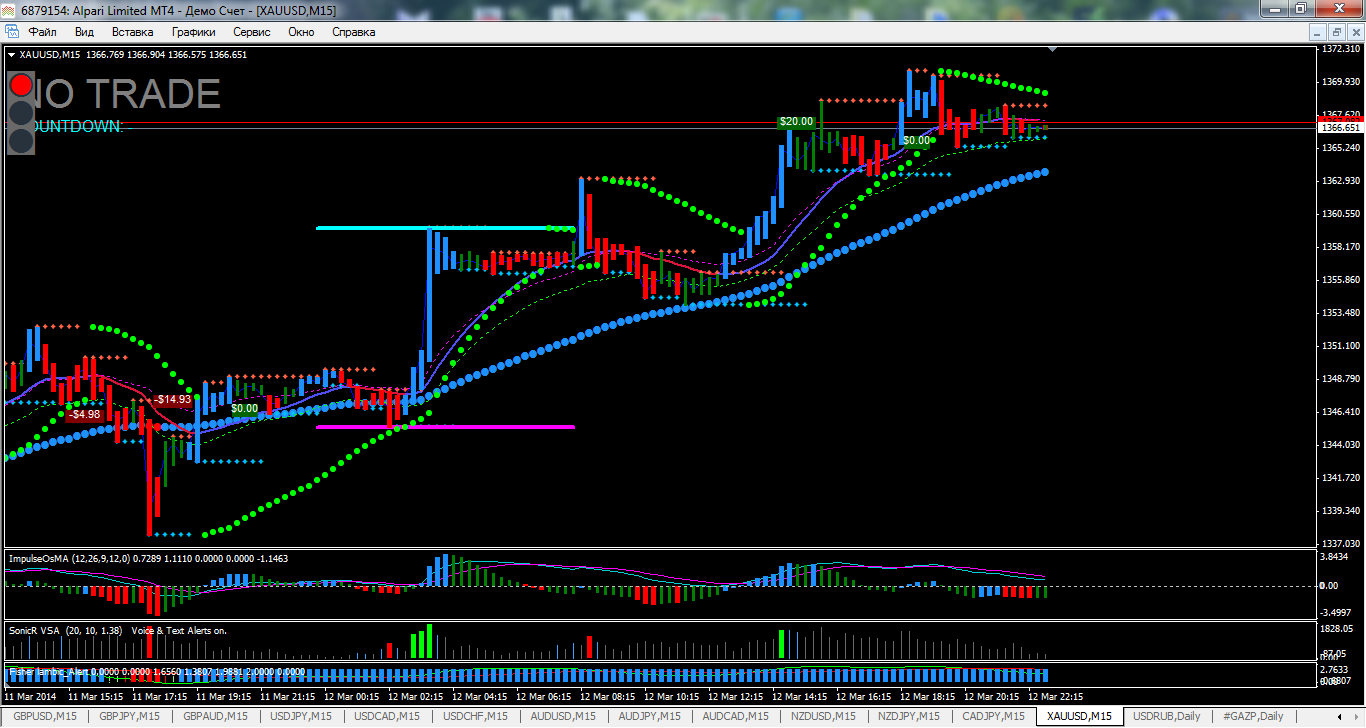Switch to the GBPAUD,M15 chart tab
Screen dimensions: 1366x728
point(215,716)
